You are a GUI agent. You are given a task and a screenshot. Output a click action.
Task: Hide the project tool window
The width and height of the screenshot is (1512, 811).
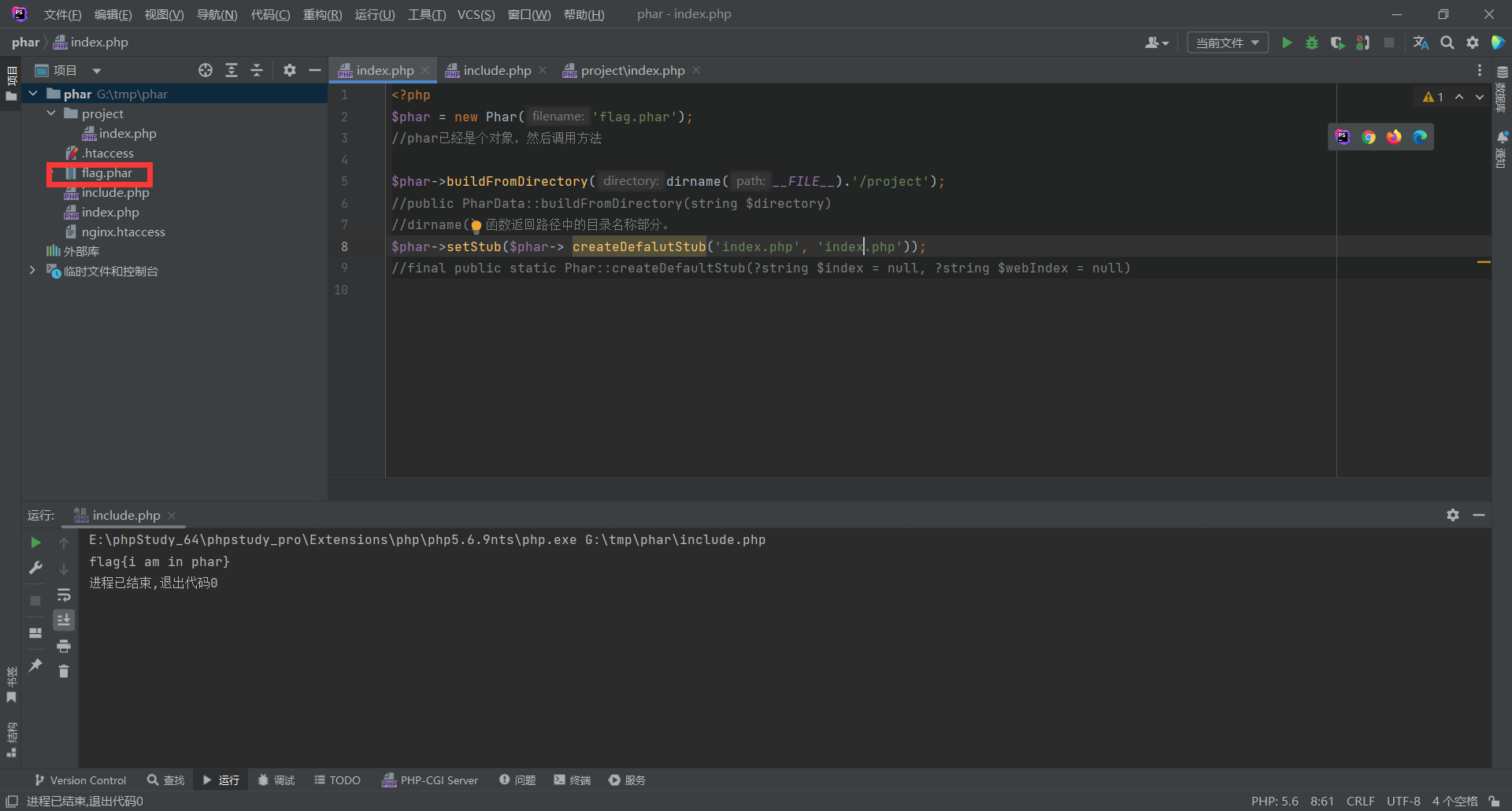315,70
